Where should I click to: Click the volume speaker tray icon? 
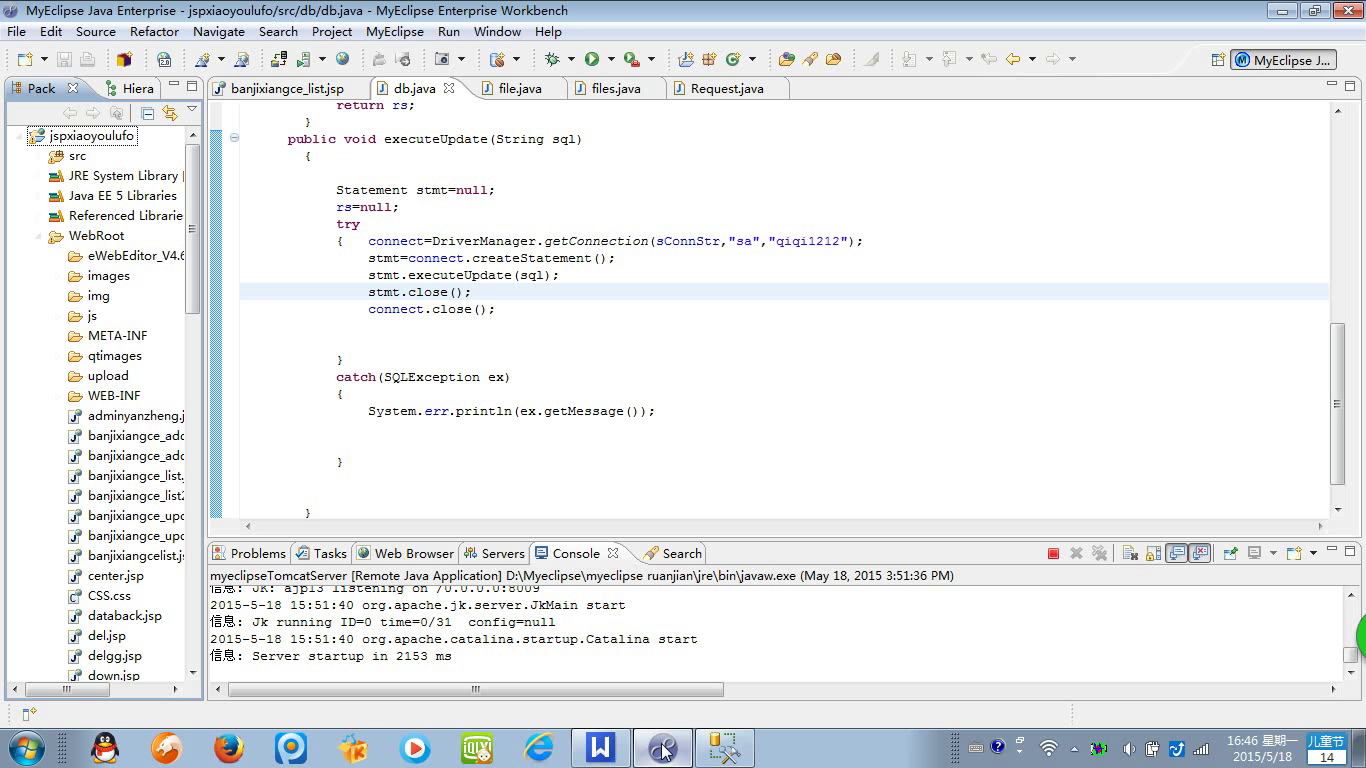point(1128,748)
